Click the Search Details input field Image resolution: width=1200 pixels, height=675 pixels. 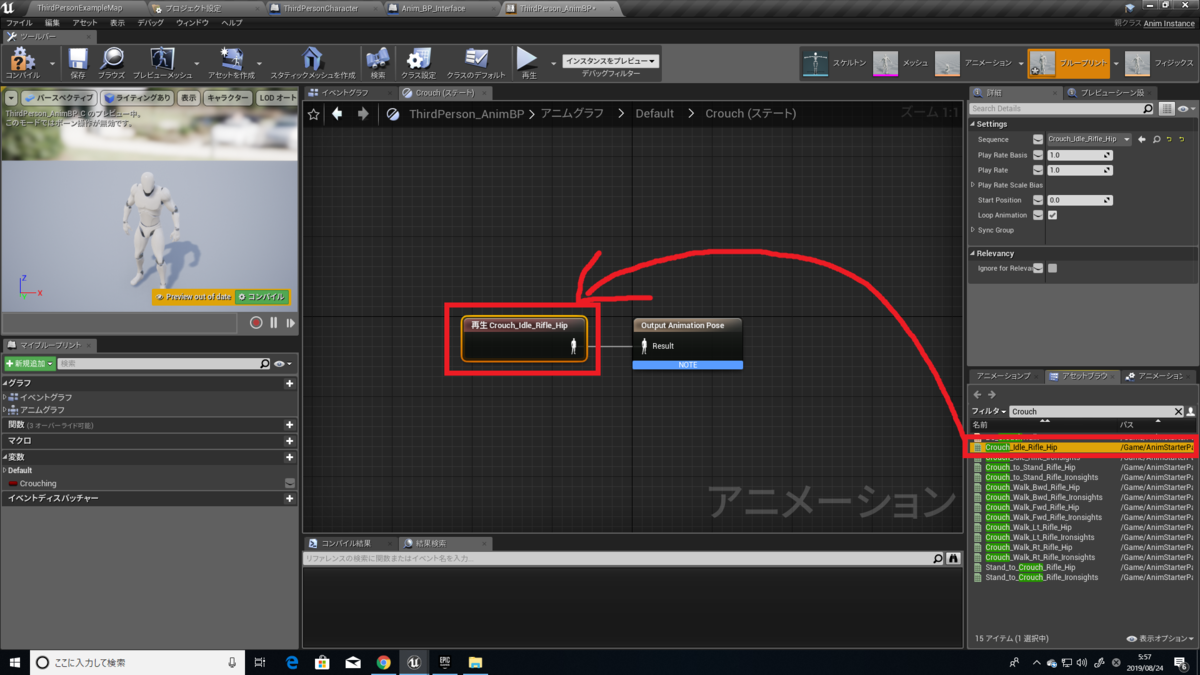tap(1062, 108)
